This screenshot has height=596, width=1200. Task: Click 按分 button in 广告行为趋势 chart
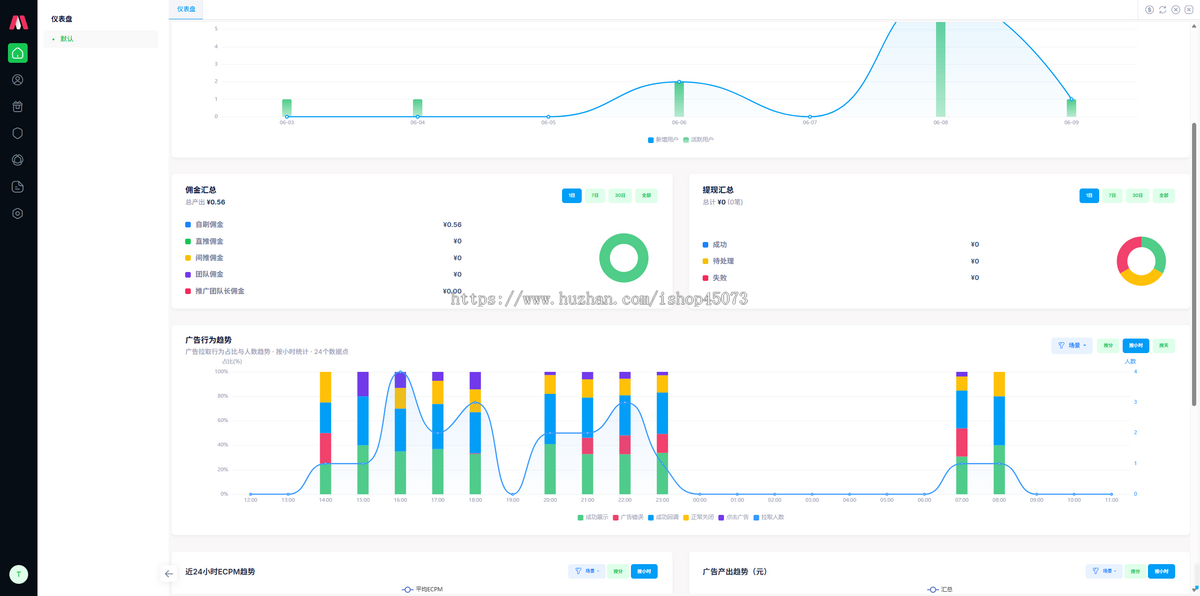1108,346
